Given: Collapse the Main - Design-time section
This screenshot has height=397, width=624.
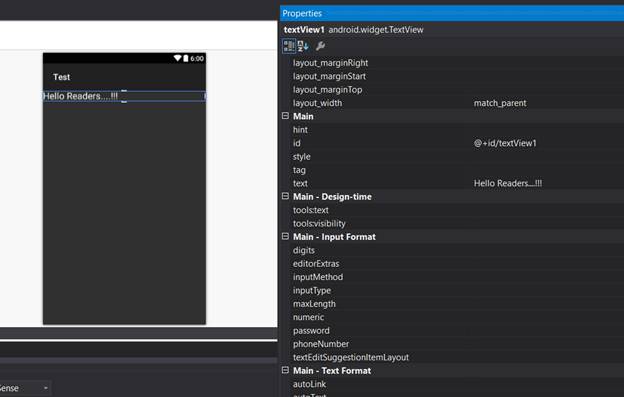Looking at the screenshot, I should pyautogui.click(x=285, y=196).
